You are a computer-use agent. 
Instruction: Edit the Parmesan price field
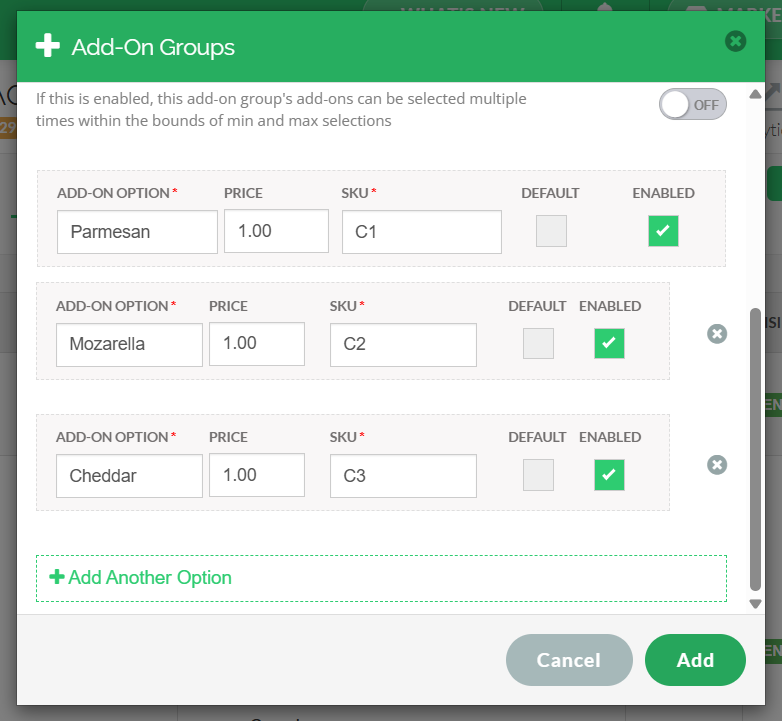(276, 231)
